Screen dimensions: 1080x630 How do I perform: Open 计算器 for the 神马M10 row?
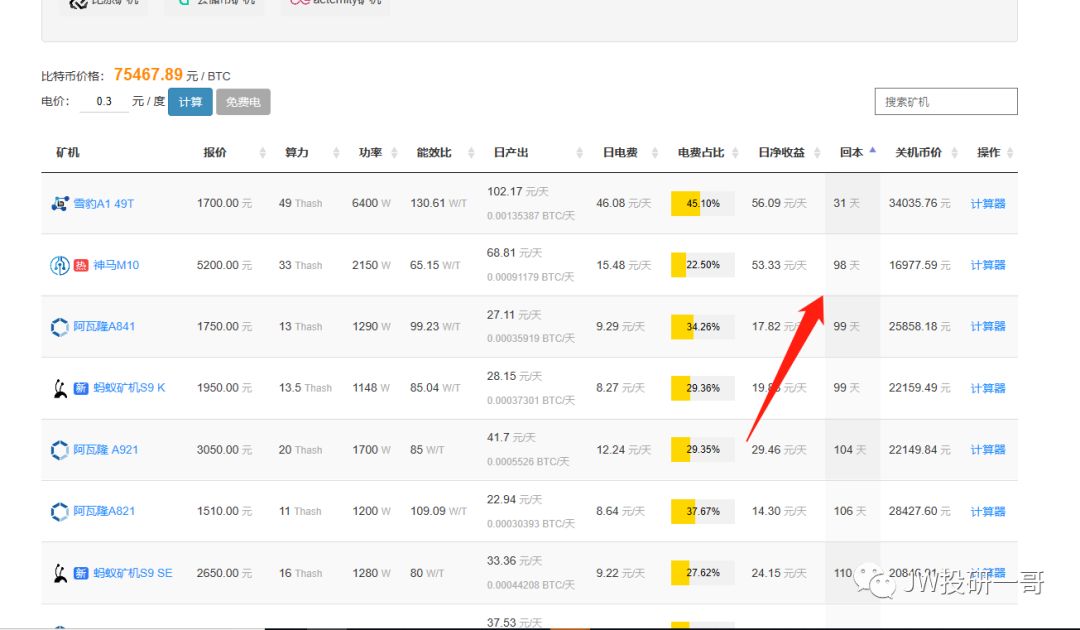pos(988,265)
